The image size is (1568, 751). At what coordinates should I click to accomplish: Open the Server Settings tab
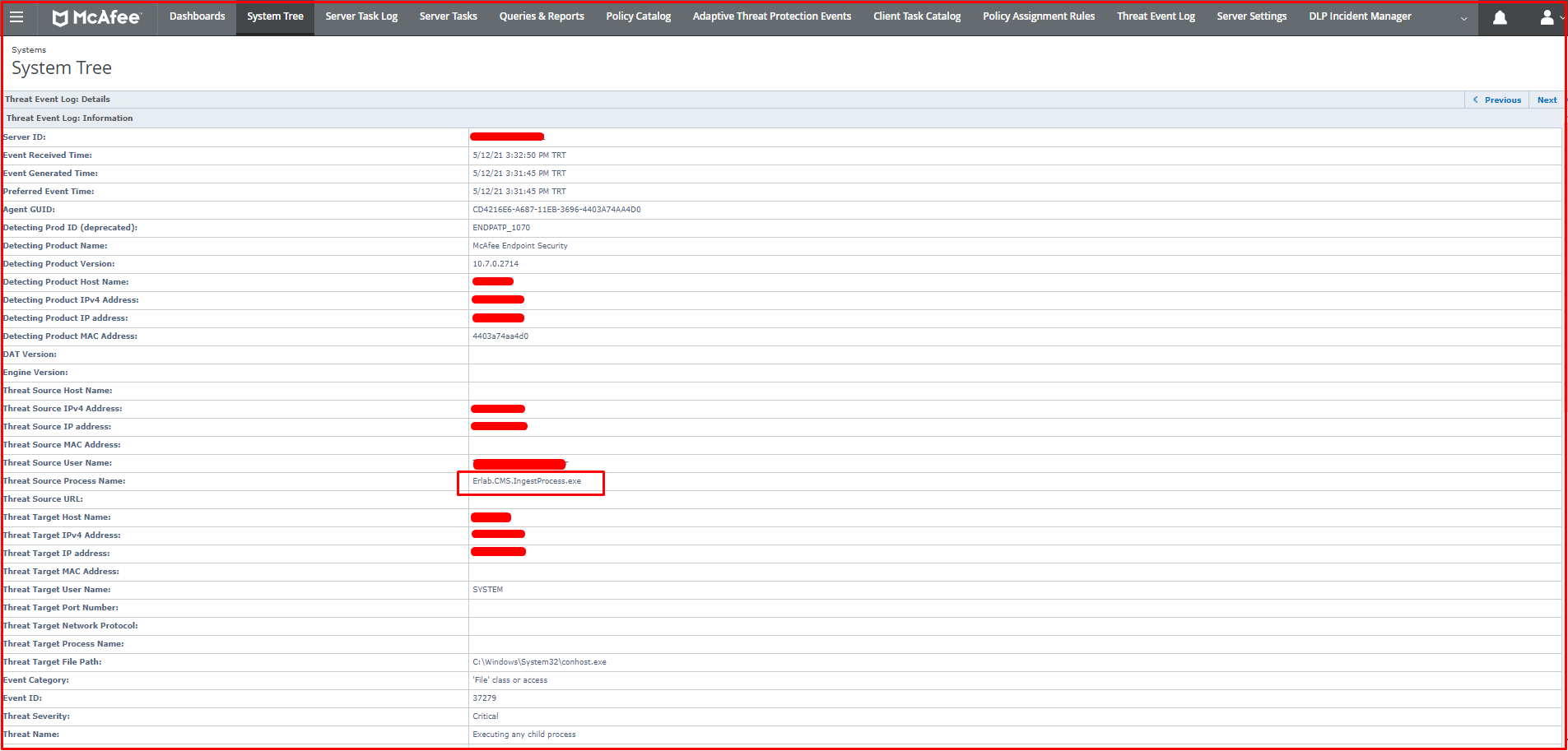pos(1252,16)
